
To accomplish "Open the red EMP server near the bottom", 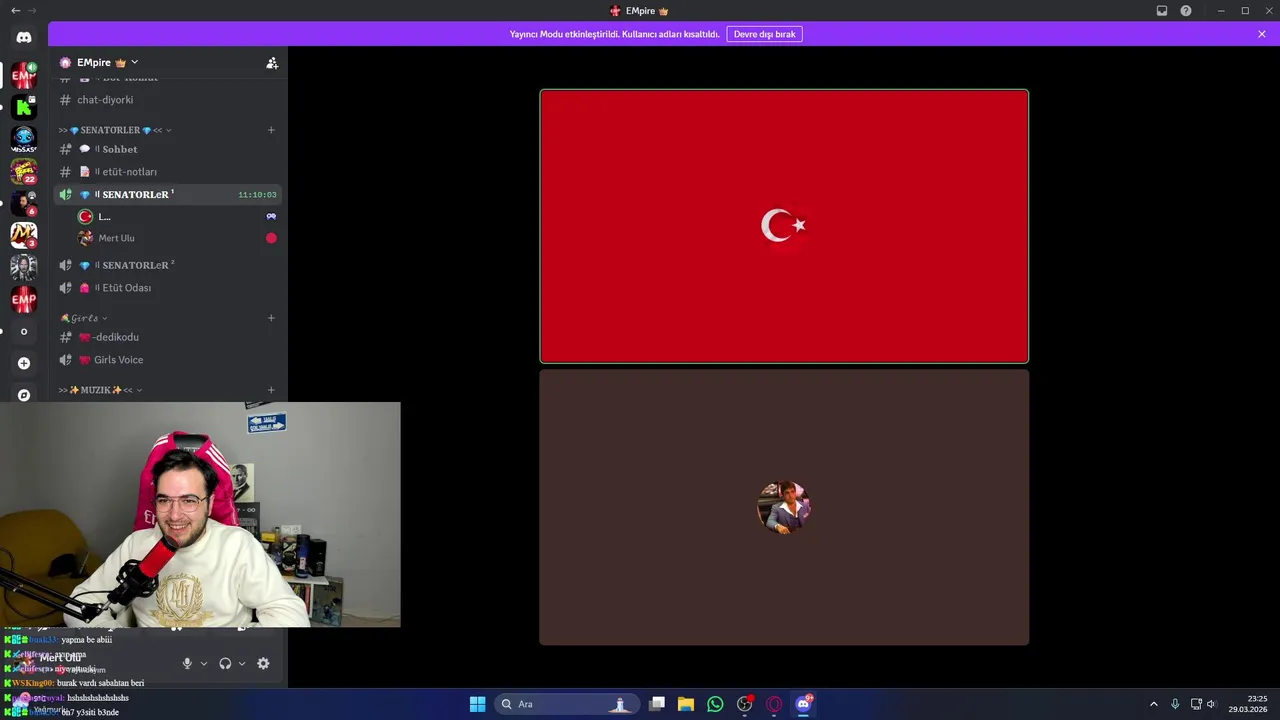I will pyautogui.click(x=24, y=299).
